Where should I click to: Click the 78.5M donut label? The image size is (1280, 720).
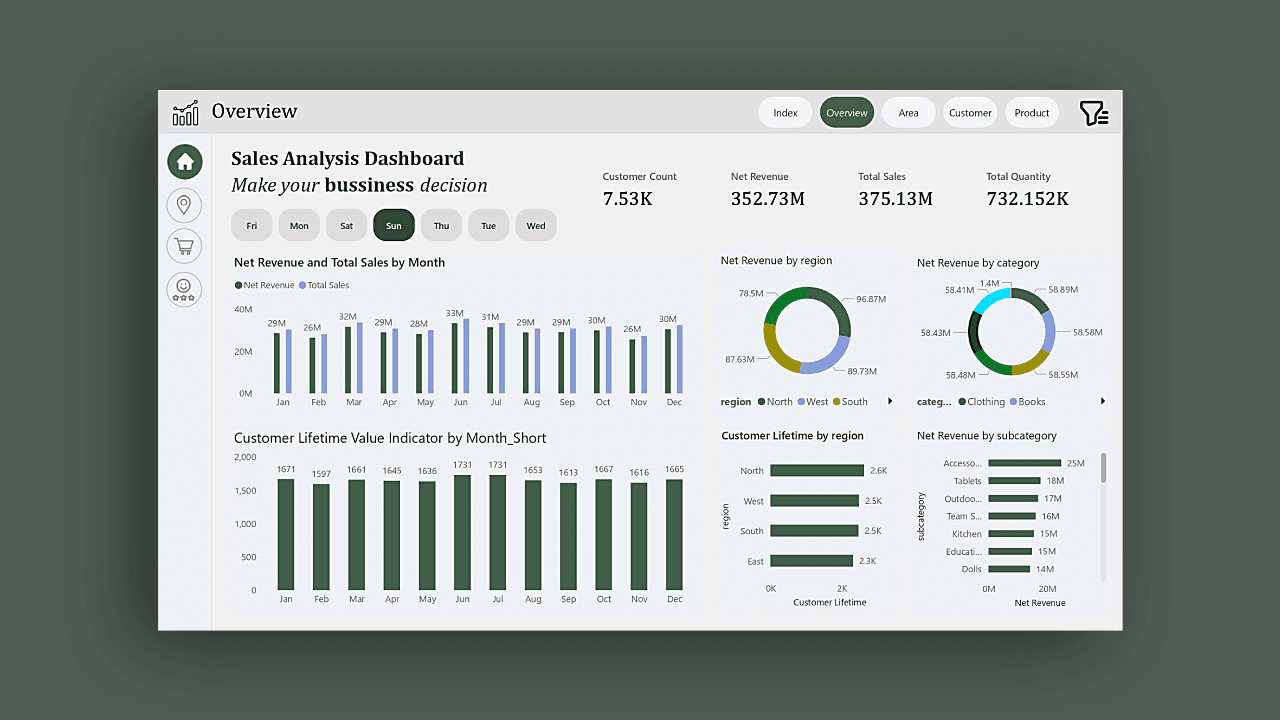[x=752, y=293]
